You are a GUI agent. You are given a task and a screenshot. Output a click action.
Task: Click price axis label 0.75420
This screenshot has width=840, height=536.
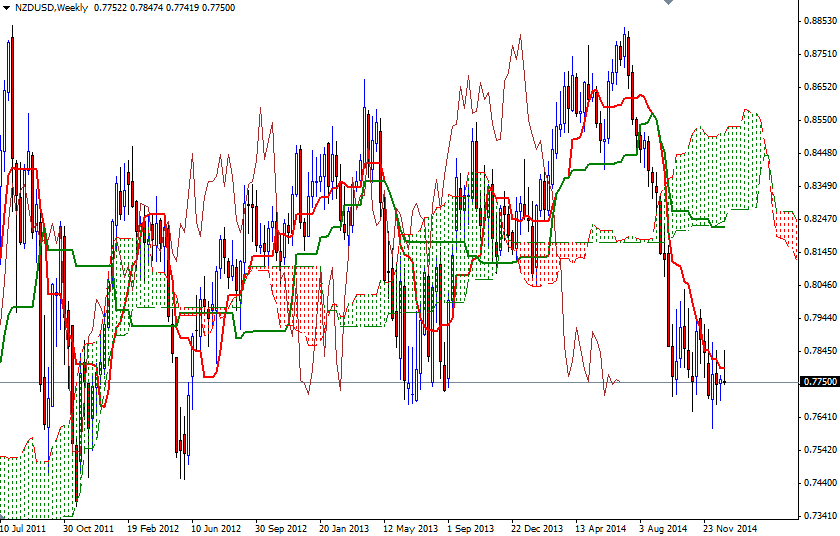click(x=820, y=449)
